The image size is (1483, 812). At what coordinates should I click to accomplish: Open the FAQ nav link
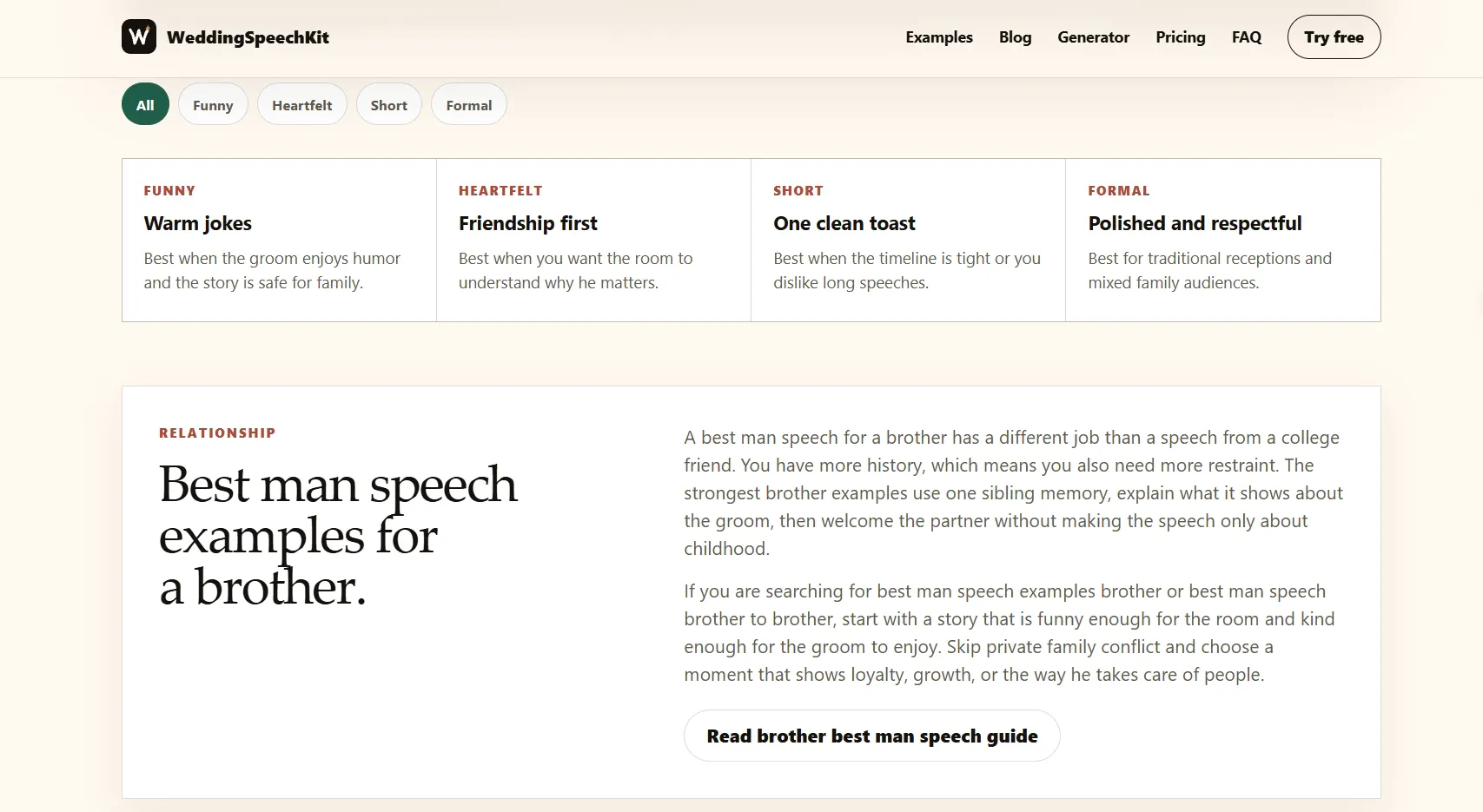click(1247, 37)
